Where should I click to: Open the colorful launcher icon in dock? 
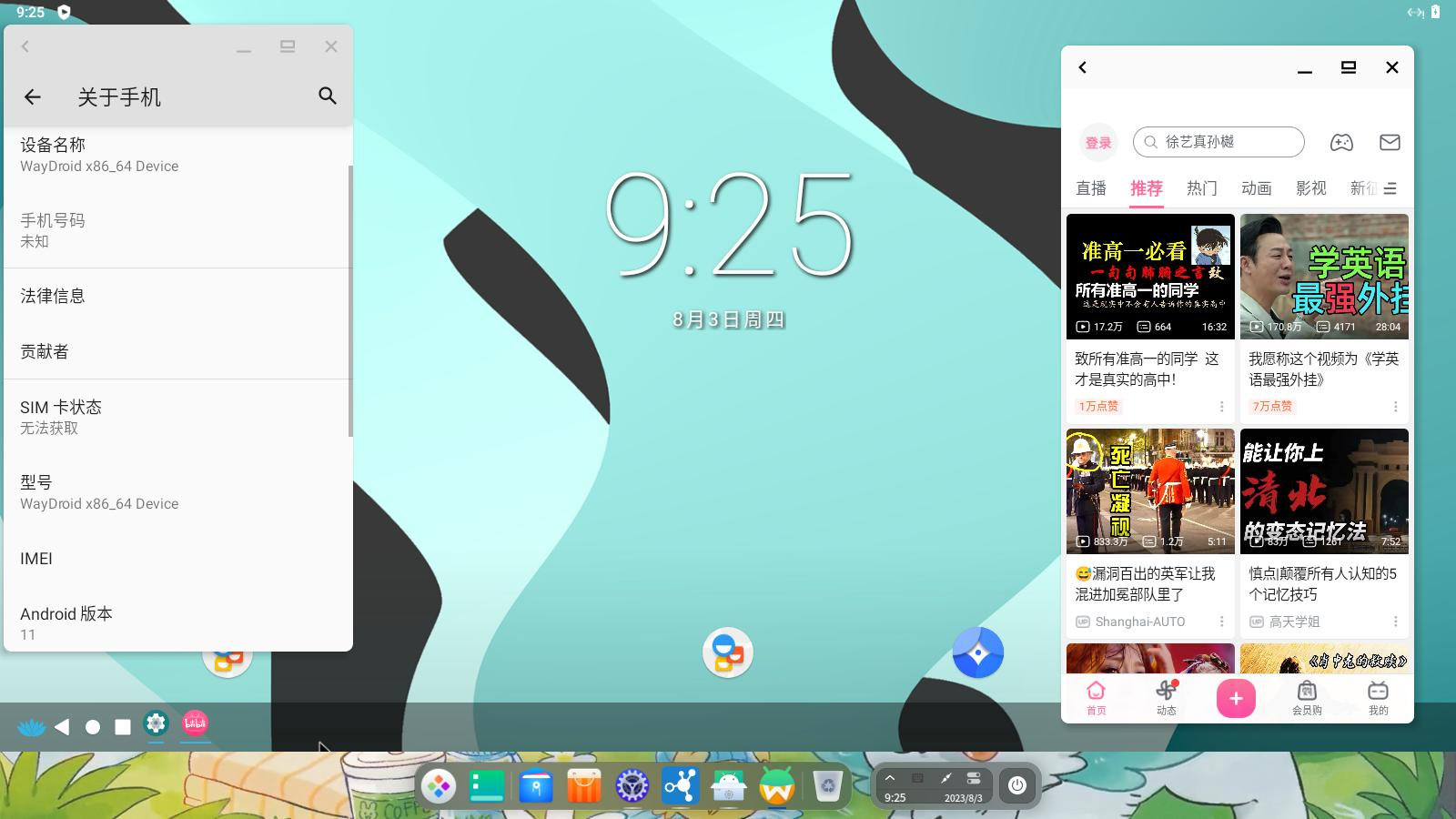click(x=439, y=786)
